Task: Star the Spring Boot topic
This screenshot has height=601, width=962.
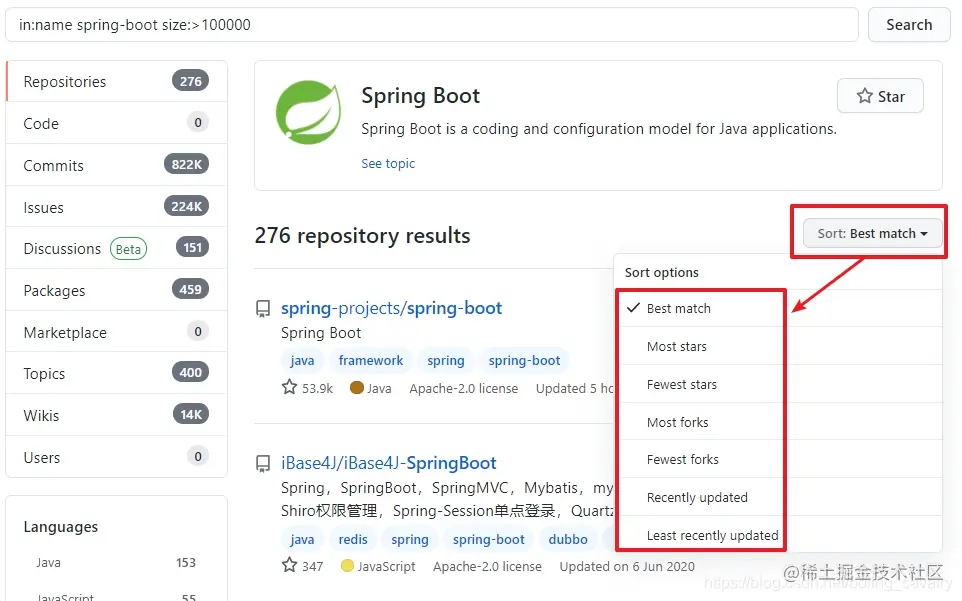Action: coord(880,96)
